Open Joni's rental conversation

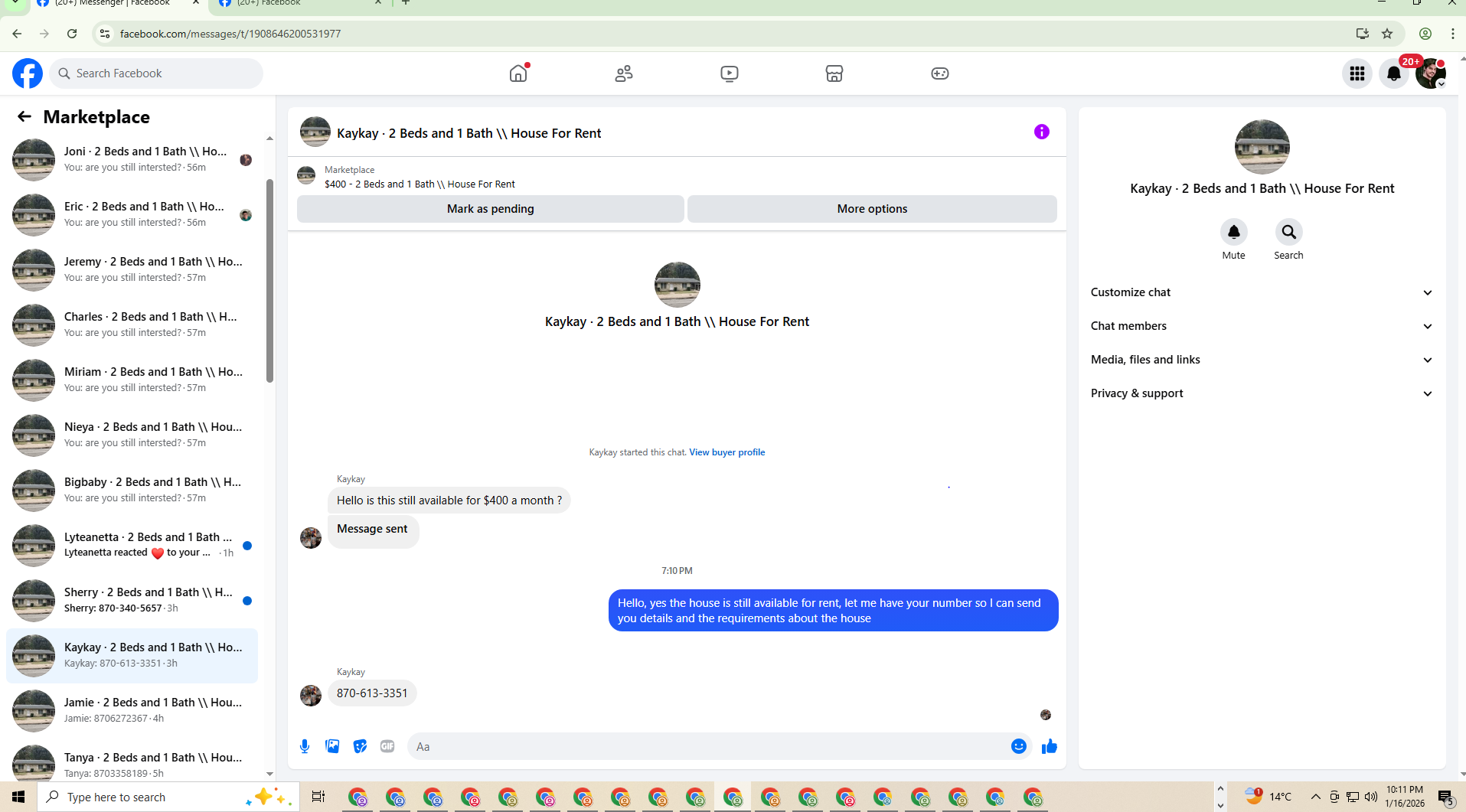pyautogui.click(x=132, y=159)
